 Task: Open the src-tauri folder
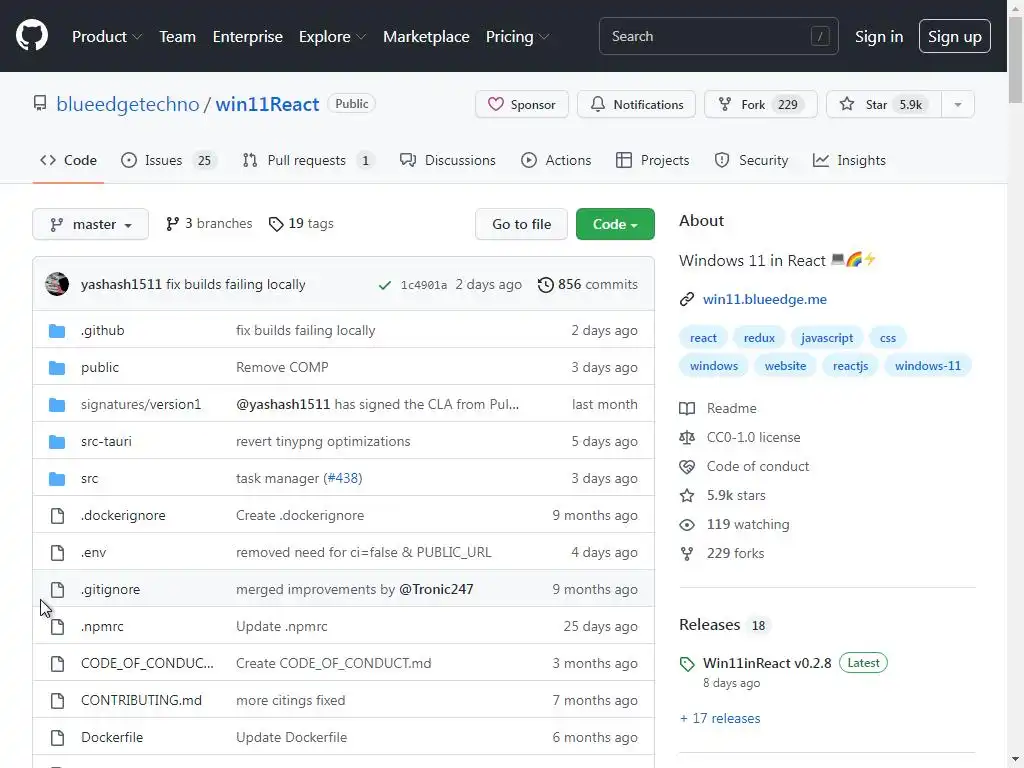(x=106, y=441)
